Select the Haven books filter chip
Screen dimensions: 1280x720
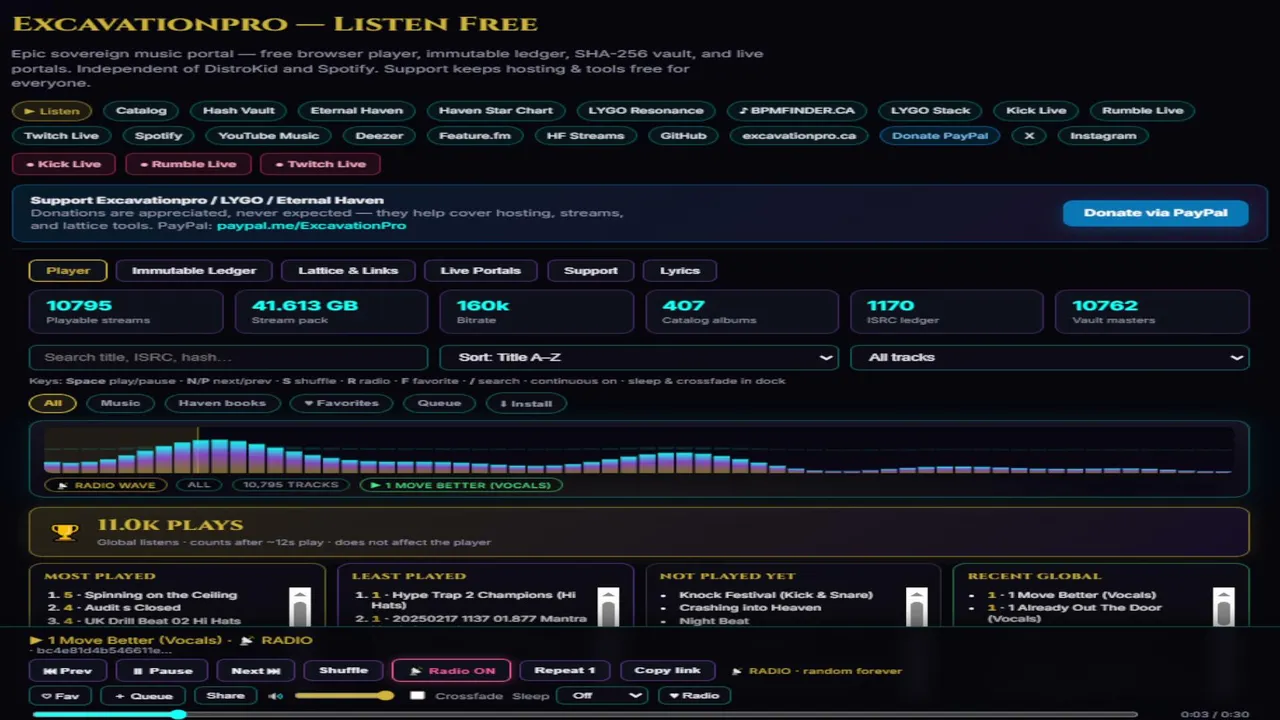pos(222,404)
